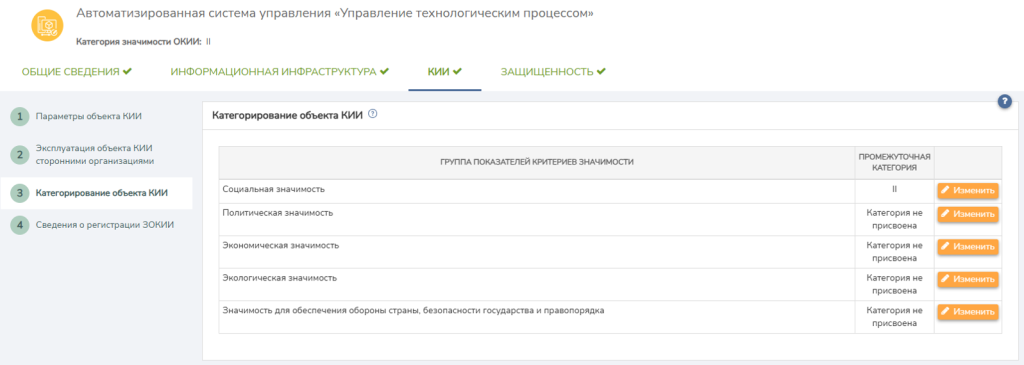Open Параметры объекта КИИ section
This screenshot has width=1024, height=365.
[89, 117]
